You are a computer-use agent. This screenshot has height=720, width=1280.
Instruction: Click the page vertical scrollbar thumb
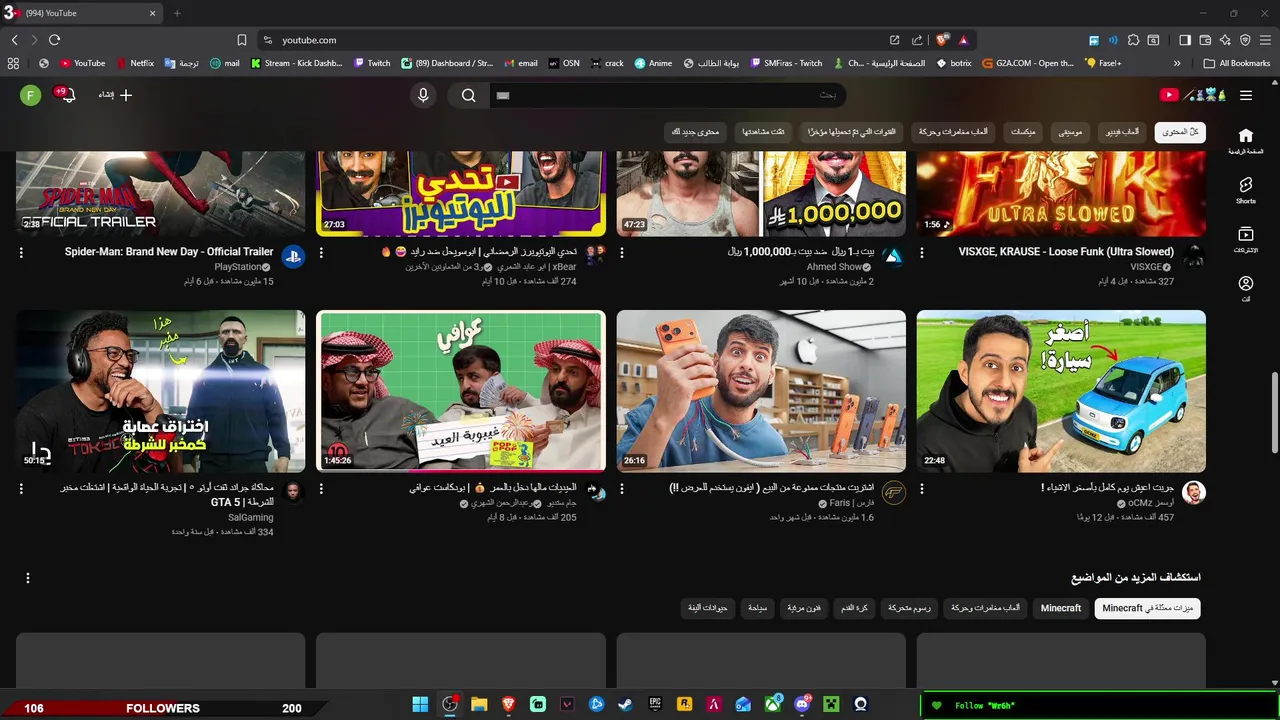(x=1273, y=413)
